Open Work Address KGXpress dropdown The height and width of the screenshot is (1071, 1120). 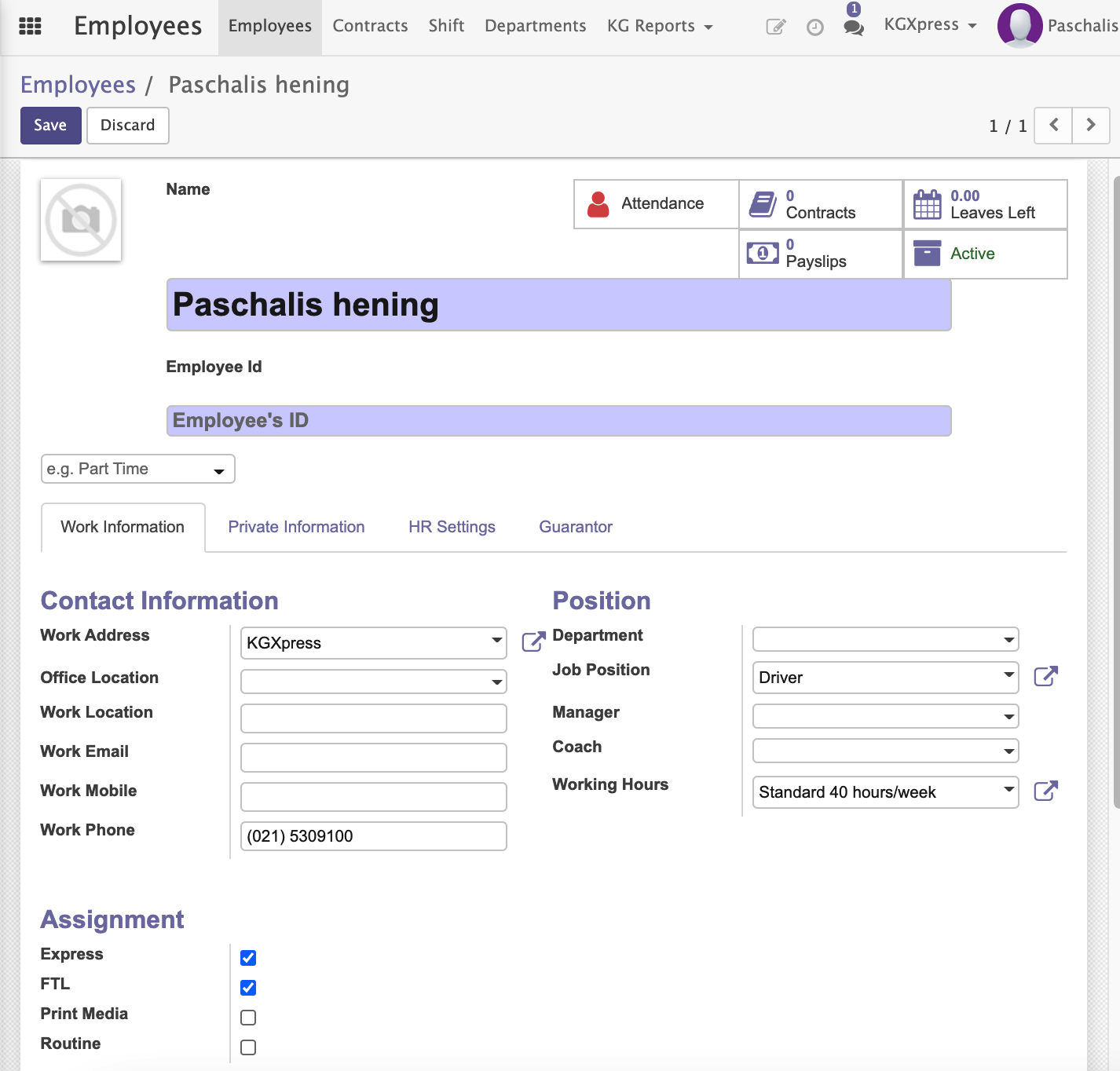point(373,643)
